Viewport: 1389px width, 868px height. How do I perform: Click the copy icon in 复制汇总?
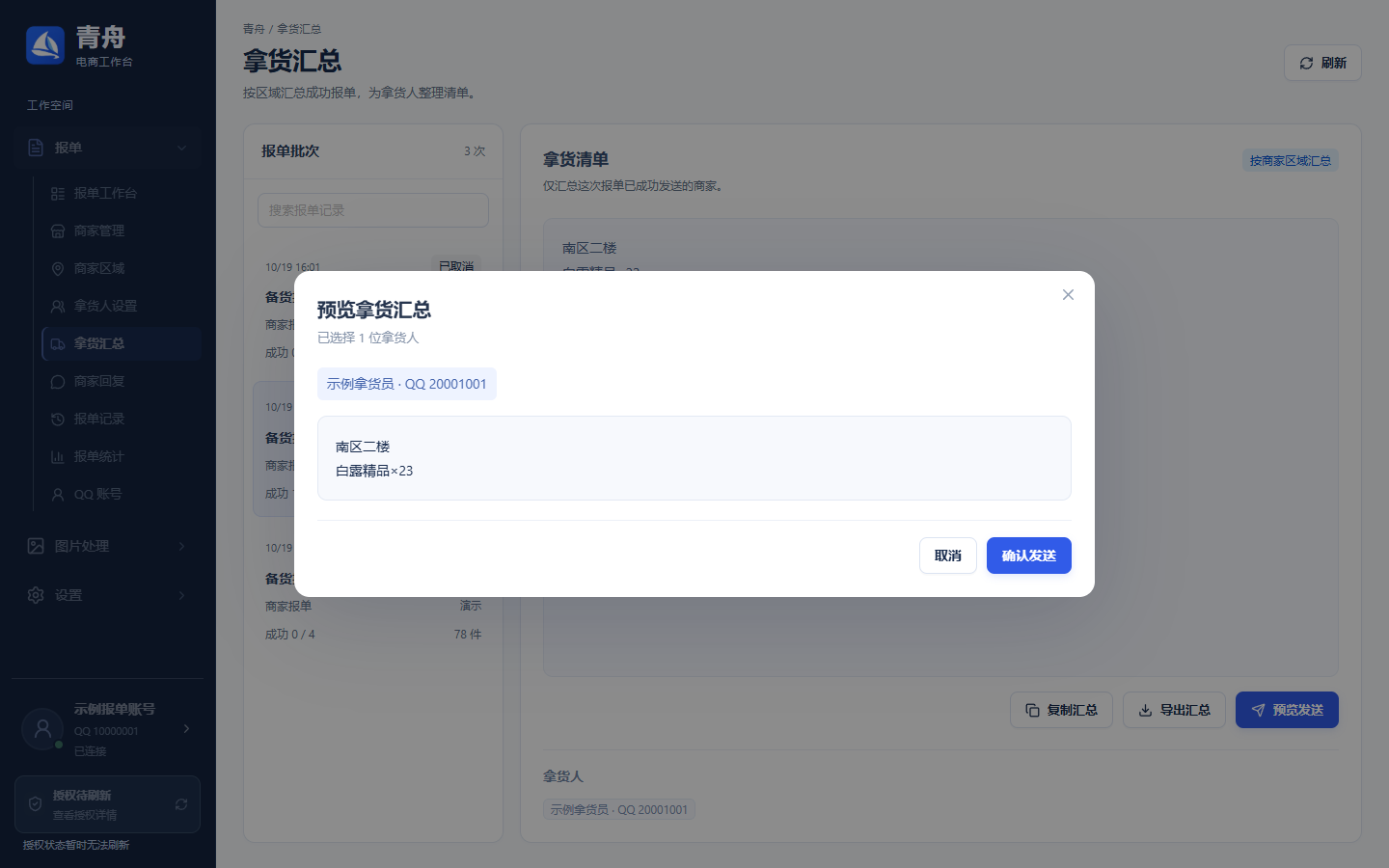tap(1032, 710)
